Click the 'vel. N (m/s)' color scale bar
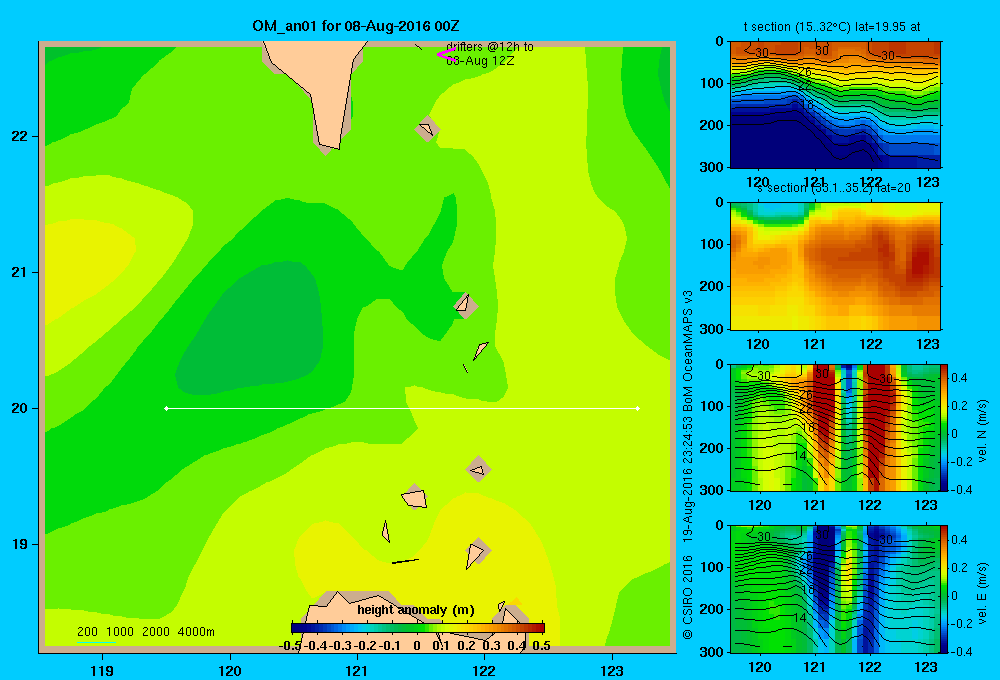 pos(944,427)
